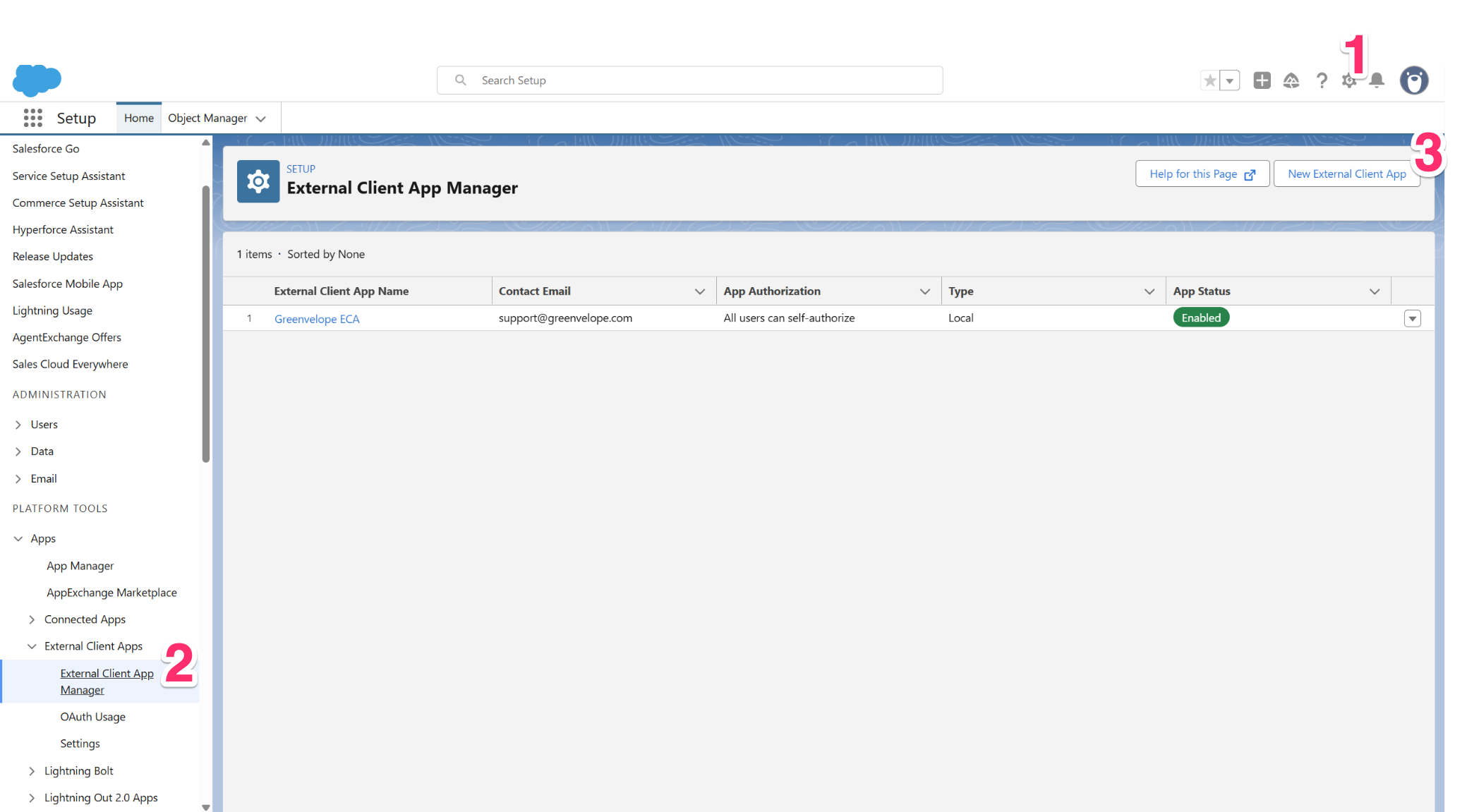1467x812 pixels.
Task: Expand the Users tree node
Action: 18,425
